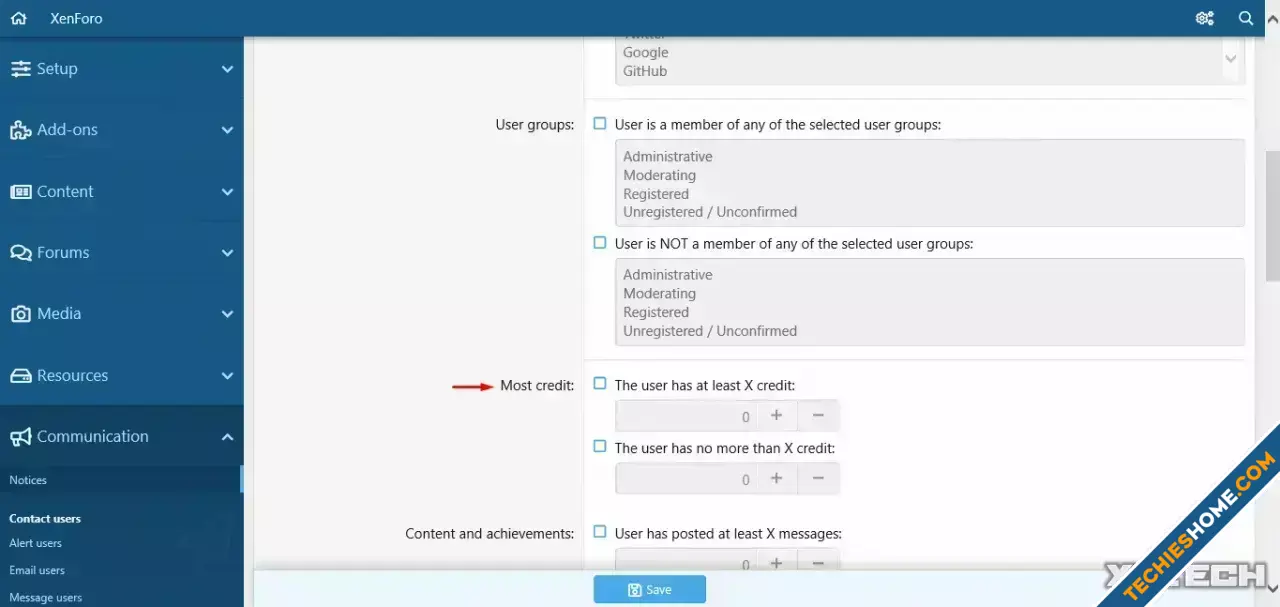1280x607 pixels.
Task: Enable 'User is NOT a member' checkbox
Action: click(x=600, y=242)
